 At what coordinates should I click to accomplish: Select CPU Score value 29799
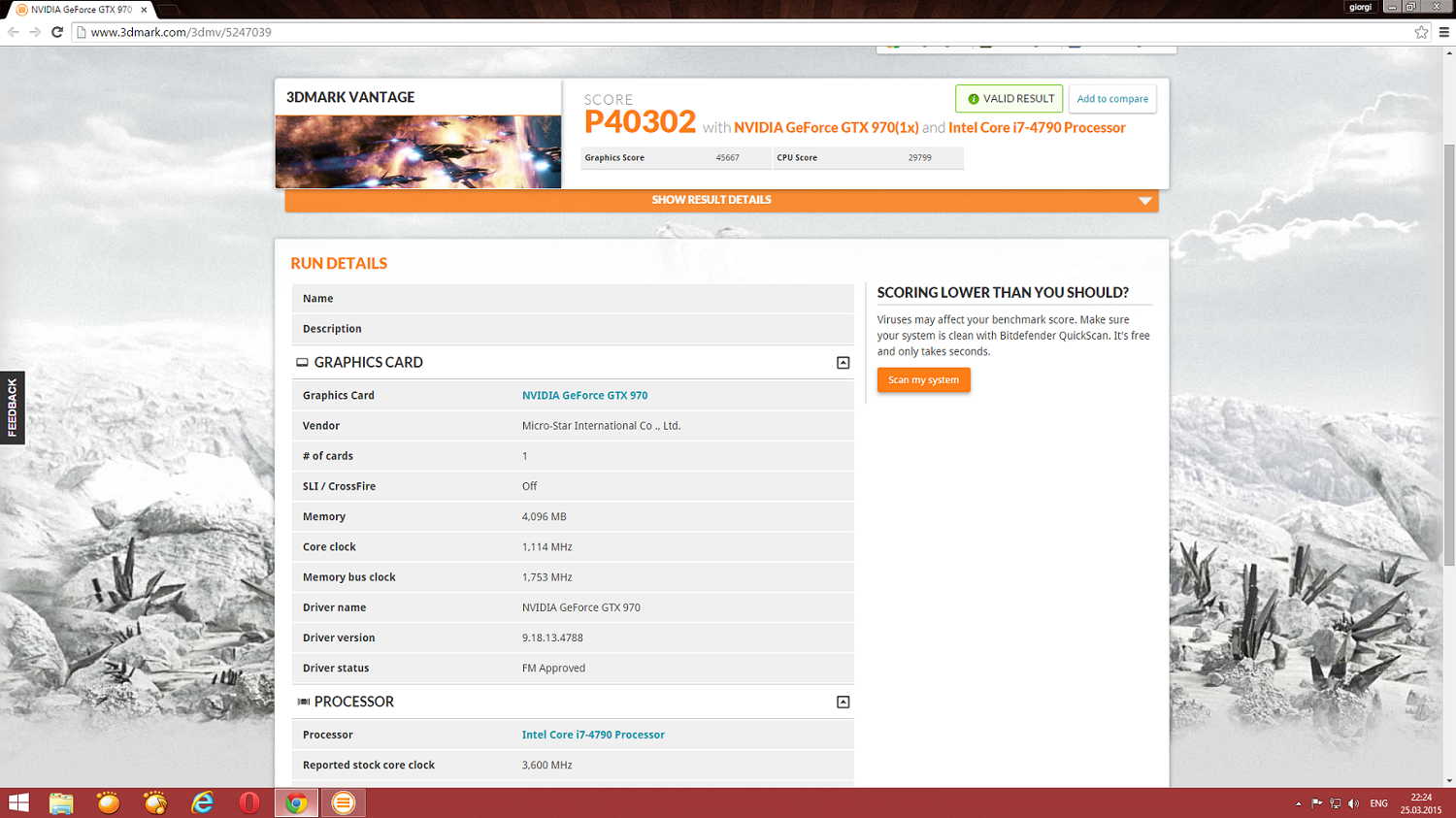click(x=919, y=158)
